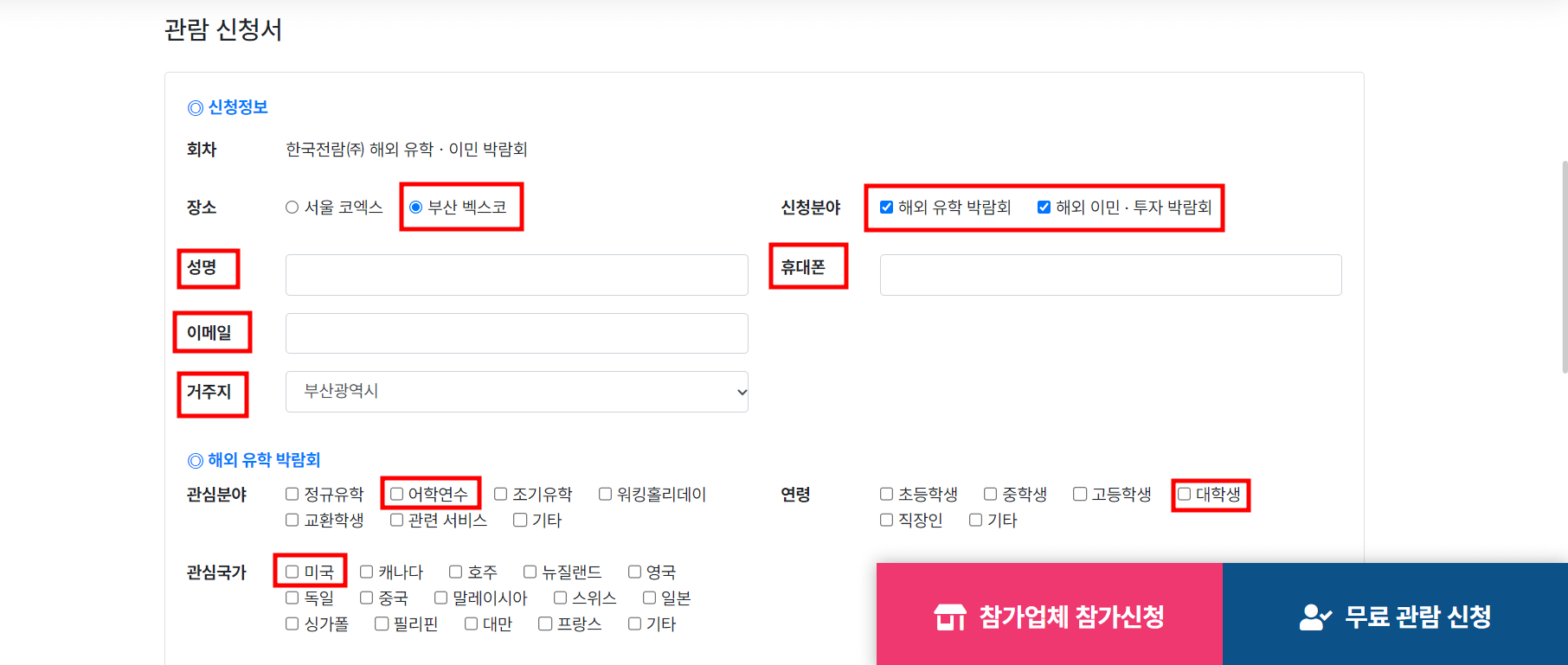
Task: Select the 부산 벡스코 radio button
Action: (x=415, y=207)
